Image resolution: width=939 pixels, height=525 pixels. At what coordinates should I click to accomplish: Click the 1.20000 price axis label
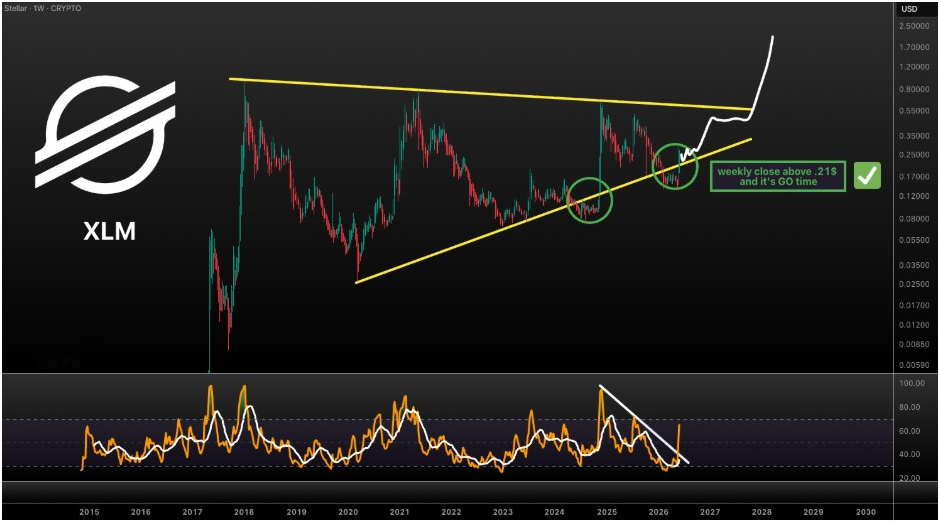click(913, 67)
